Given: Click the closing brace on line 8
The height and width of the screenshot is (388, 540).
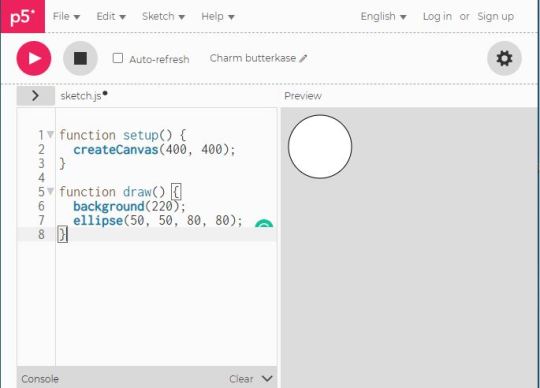Looking at the screenshot, I should click(x=62, y=234).
